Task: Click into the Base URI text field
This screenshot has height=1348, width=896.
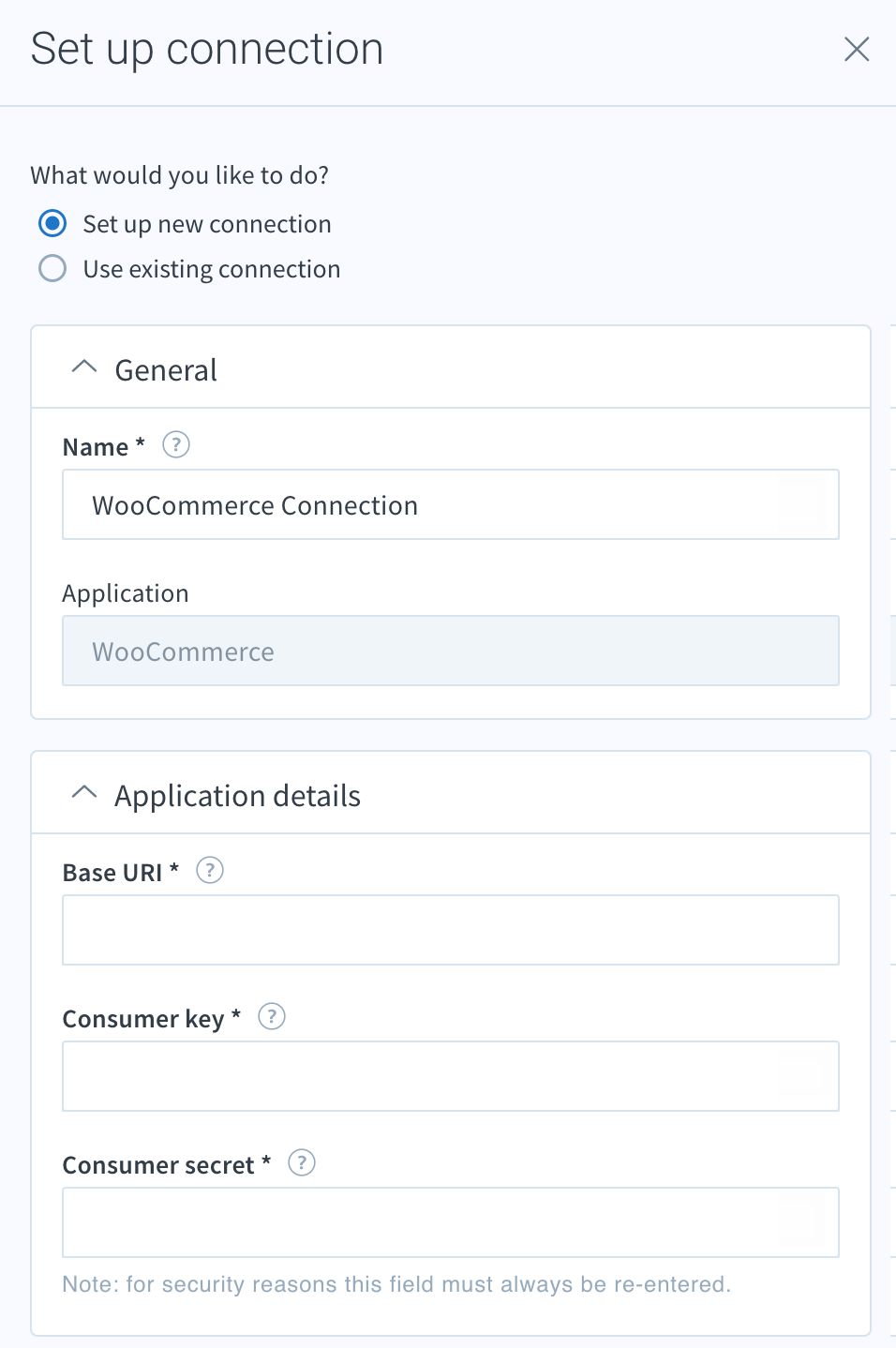Action: tap(451, 930)
